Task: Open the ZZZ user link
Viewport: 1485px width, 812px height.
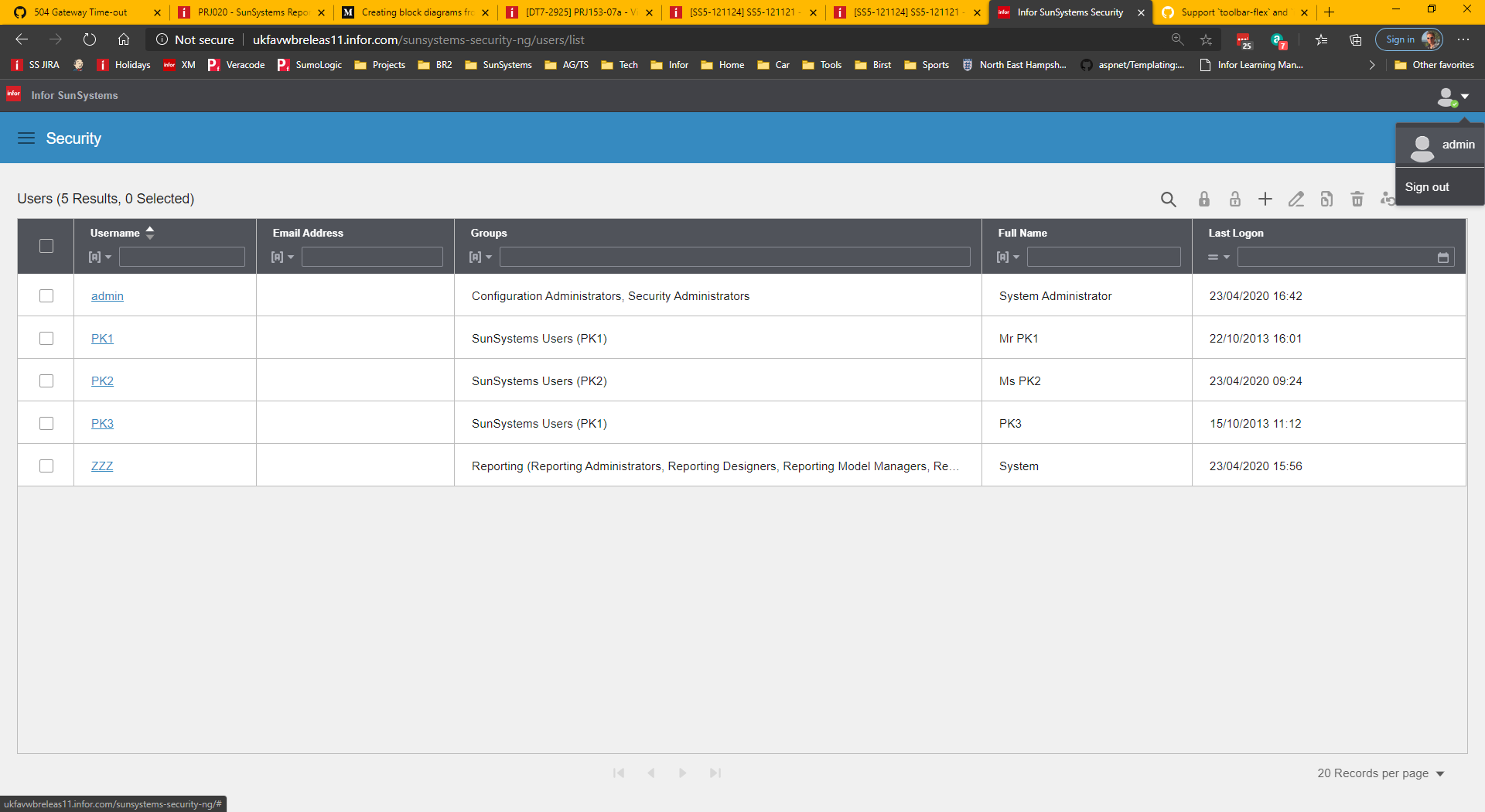Action: pos(102,466)
